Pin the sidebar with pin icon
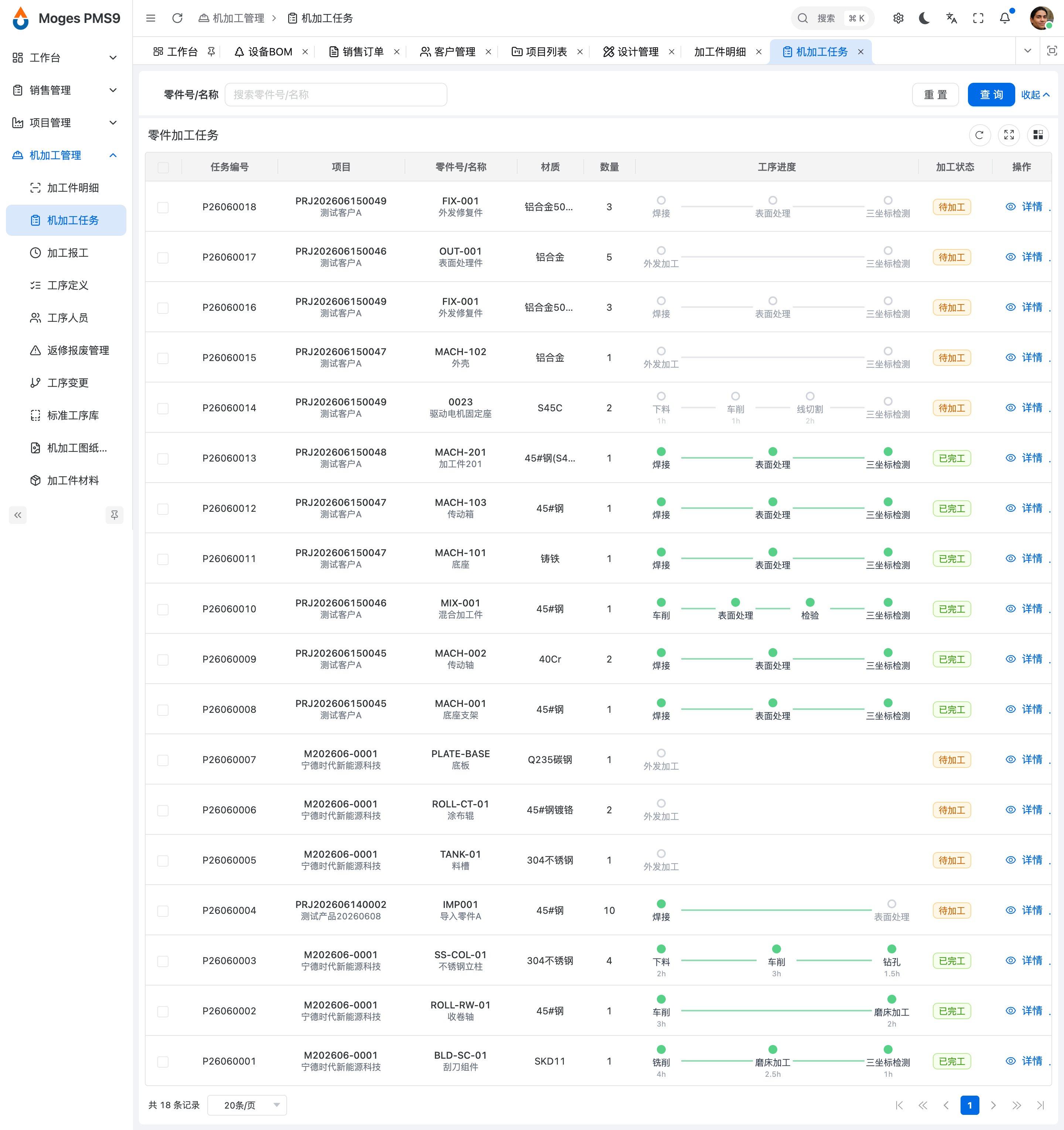This screenshot has width=1064, height=1130. (x=114, y=515)
